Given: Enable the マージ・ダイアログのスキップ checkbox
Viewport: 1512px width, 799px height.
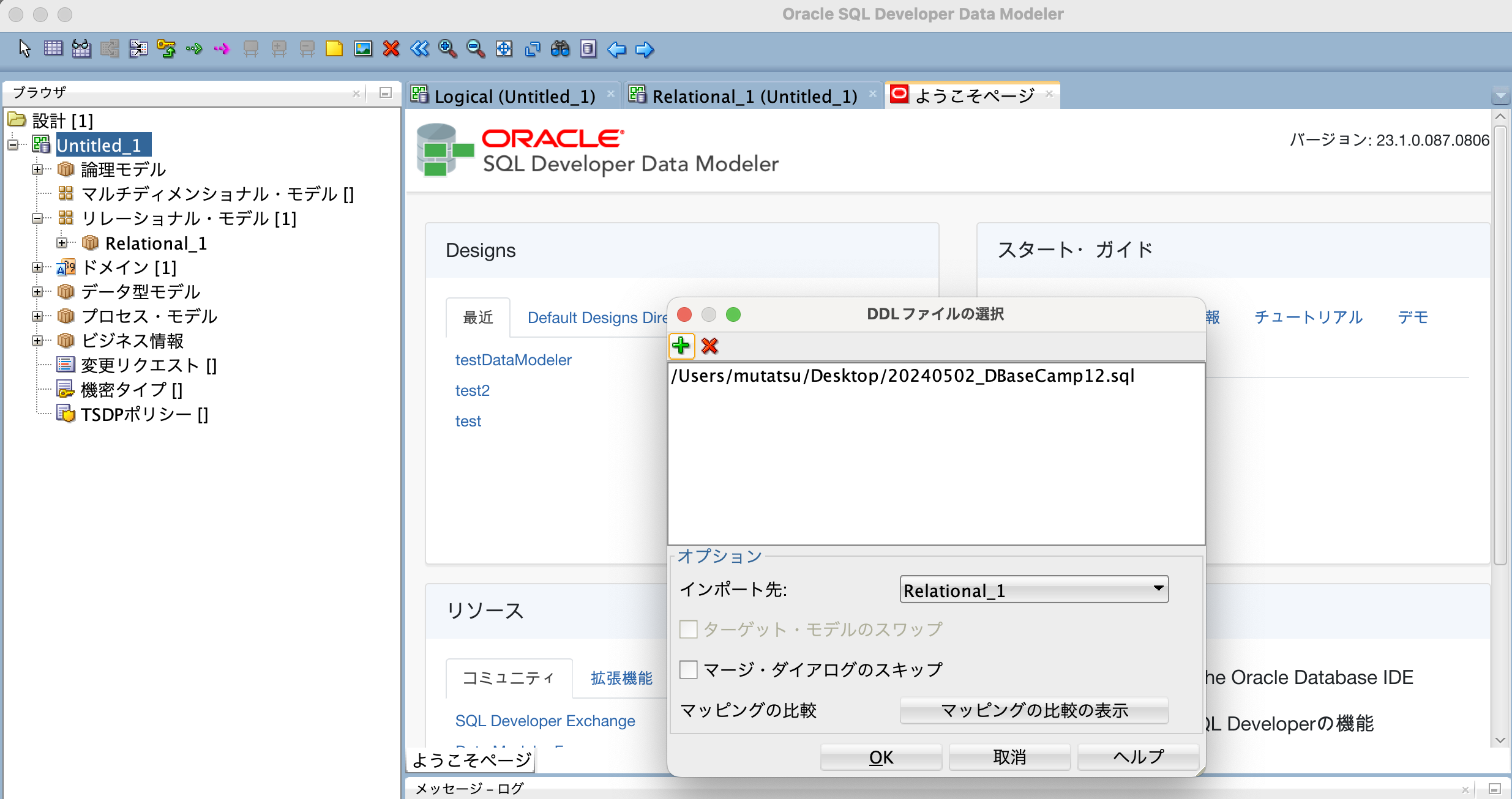Looking at the screenshot, I should pyautogui.click(x=688, y=669).
